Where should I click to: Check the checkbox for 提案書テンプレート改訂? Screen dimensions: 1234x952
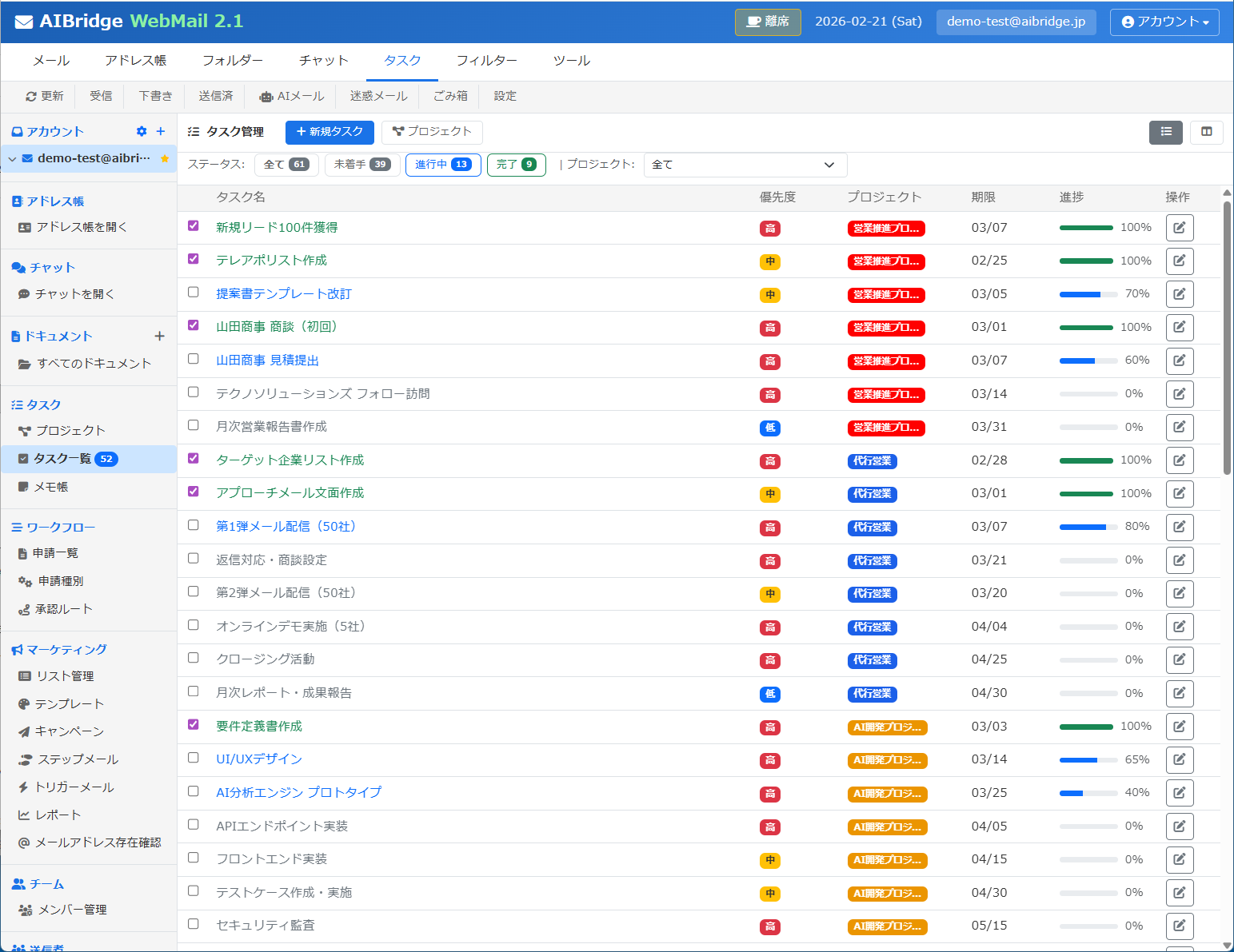click(193, 292)
